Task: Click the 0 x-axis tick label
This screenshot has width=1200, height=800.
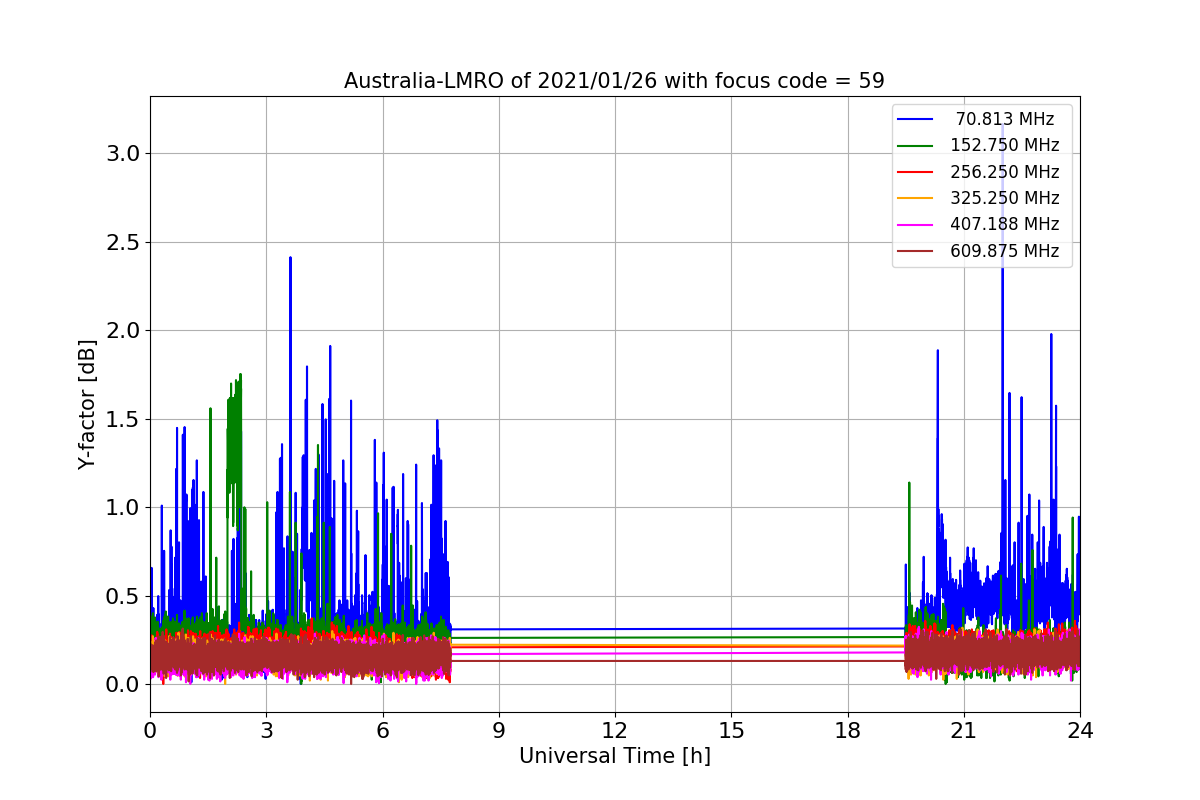Action: 150,730
